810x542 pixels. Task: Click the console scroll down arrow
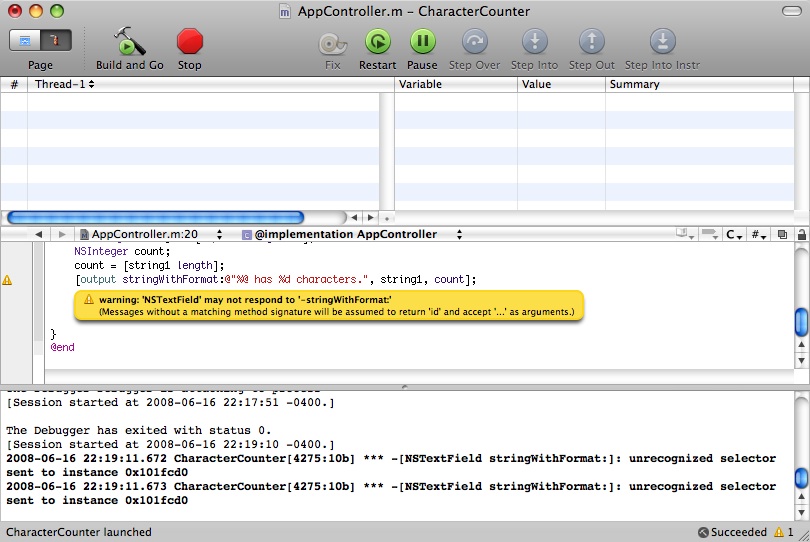(x=801, y=513)
